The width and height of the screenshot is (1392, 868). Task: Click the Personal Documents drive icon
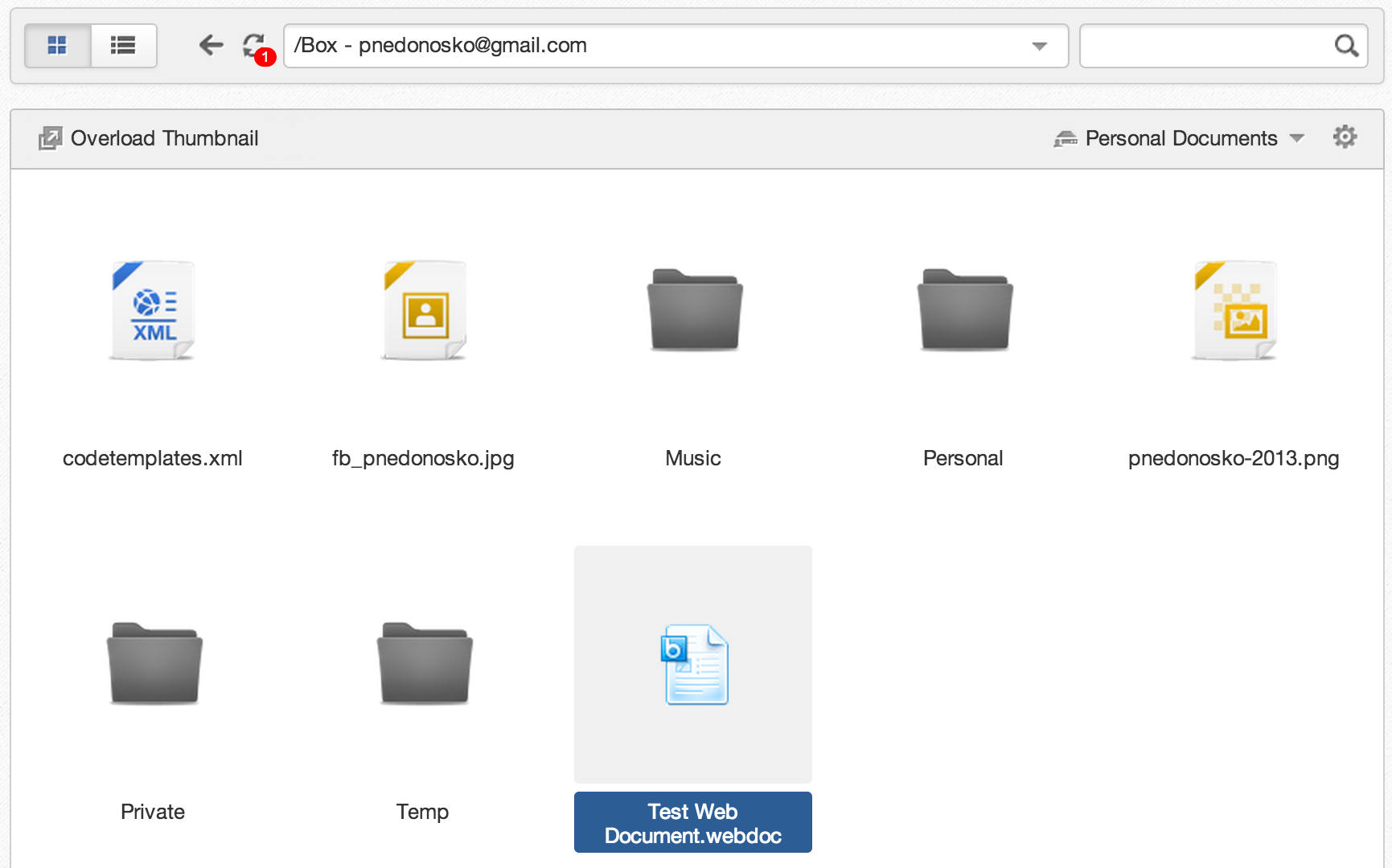point(1066,139)
